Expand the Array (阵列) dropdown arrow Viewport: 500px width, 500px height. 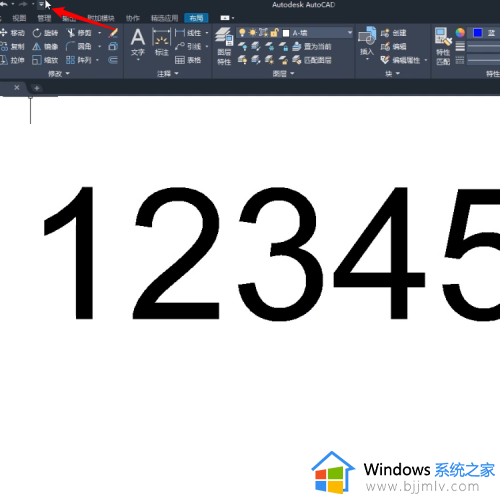click(97, 60)
